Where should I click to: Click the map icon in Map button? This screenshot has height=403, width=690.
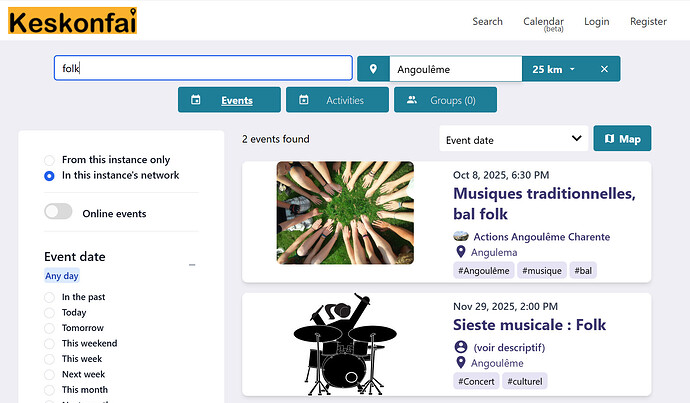tap(609, 139)
